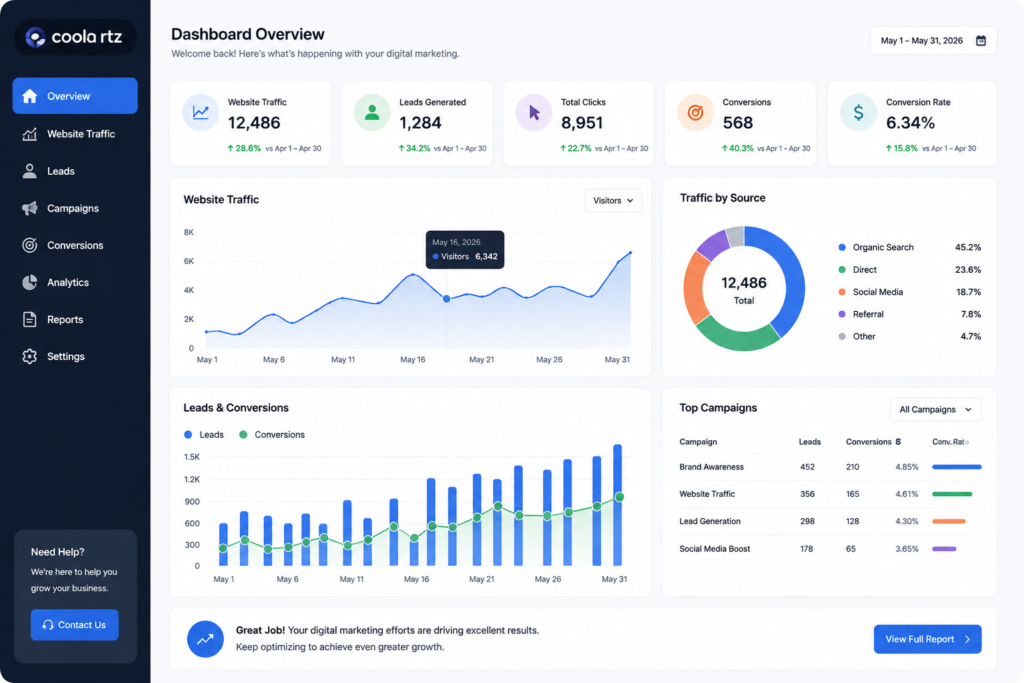
Task: Click the Campaign column header
Action: [698, 442]
